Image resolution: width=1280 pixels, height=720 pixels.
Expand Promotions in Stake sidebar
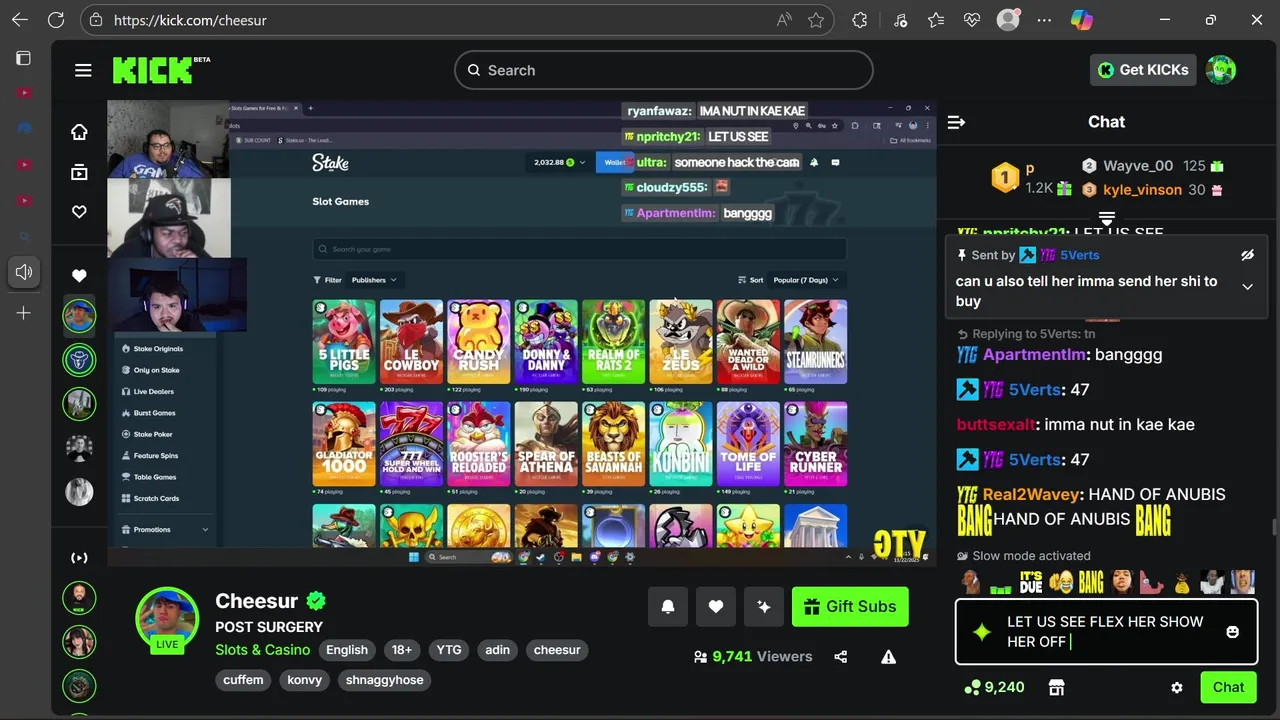point(165,530)
